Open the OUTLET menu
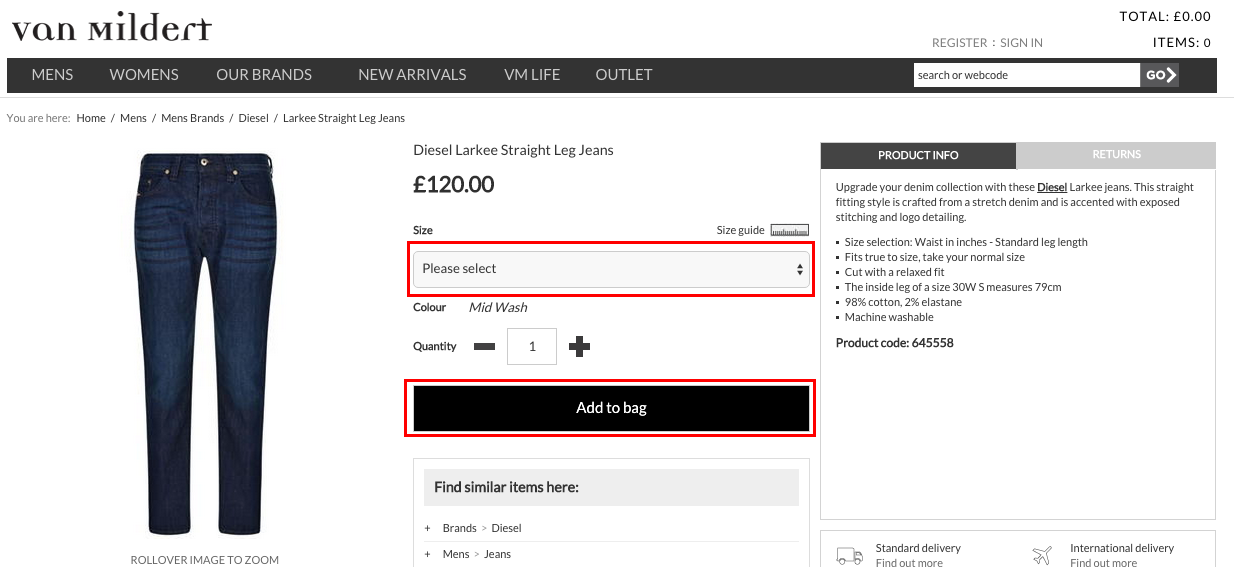Viewport: 1234px width, 567px height. pos(623,74)
